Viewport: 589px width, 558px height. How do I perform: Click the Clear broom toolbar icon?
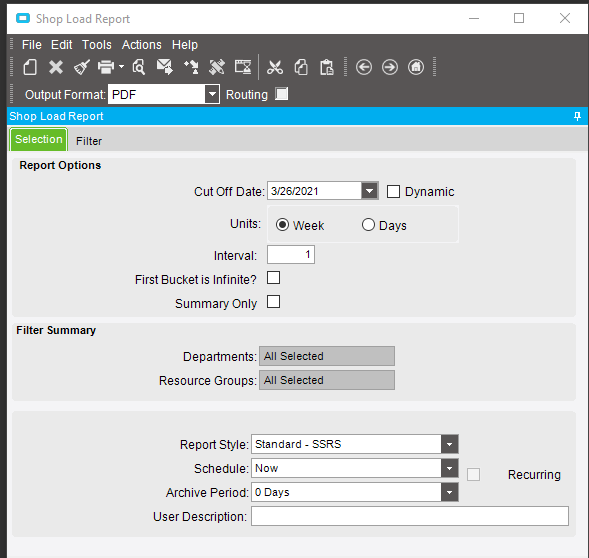point(82,68)
